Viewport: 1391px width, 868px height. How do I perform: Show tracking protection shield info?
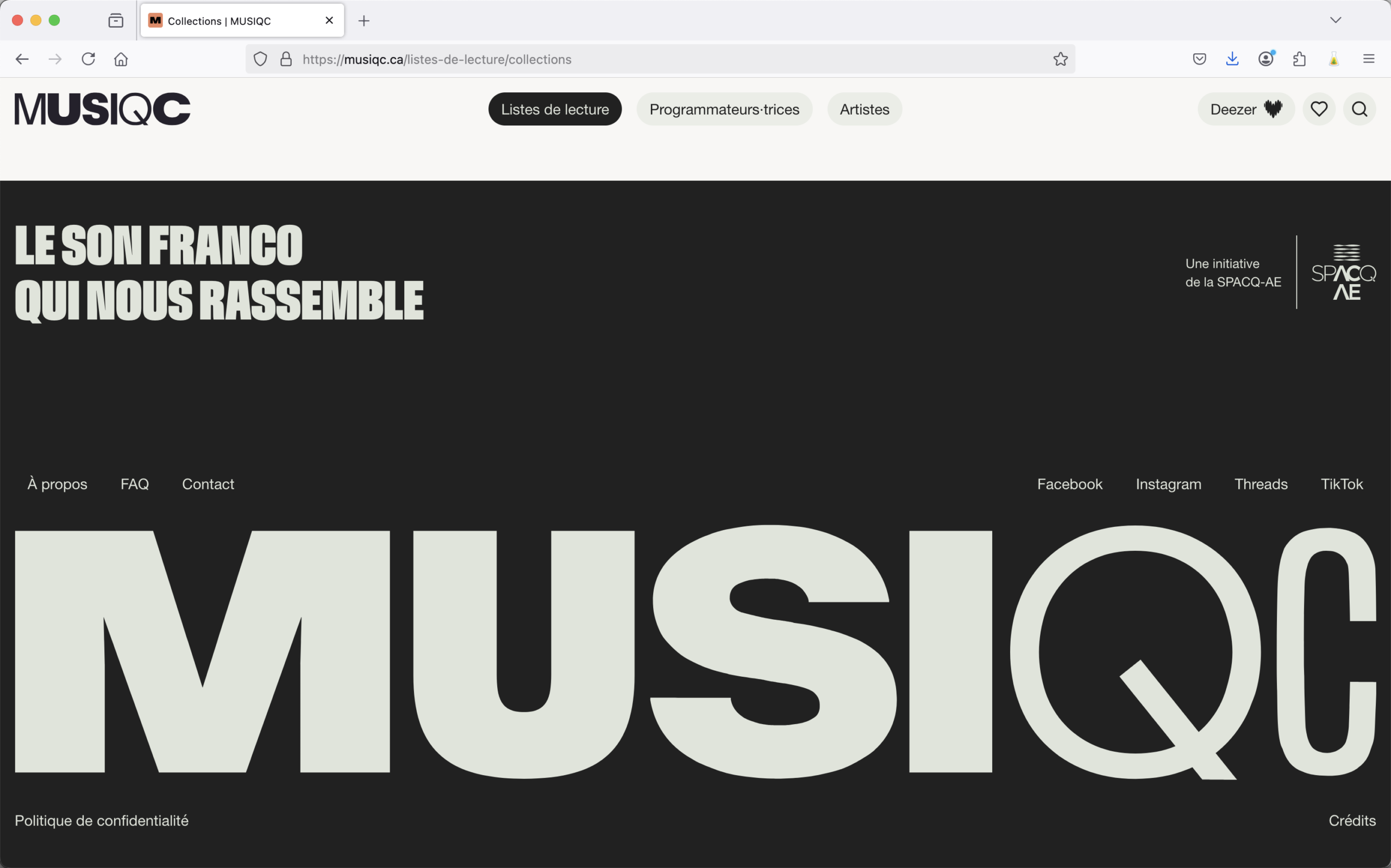click(261, 59)
